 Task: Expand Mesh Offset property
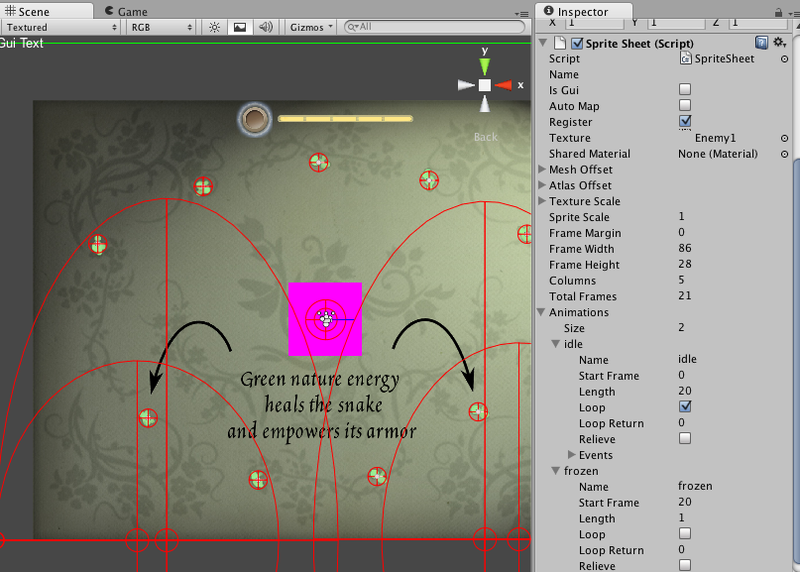point(542,169)
